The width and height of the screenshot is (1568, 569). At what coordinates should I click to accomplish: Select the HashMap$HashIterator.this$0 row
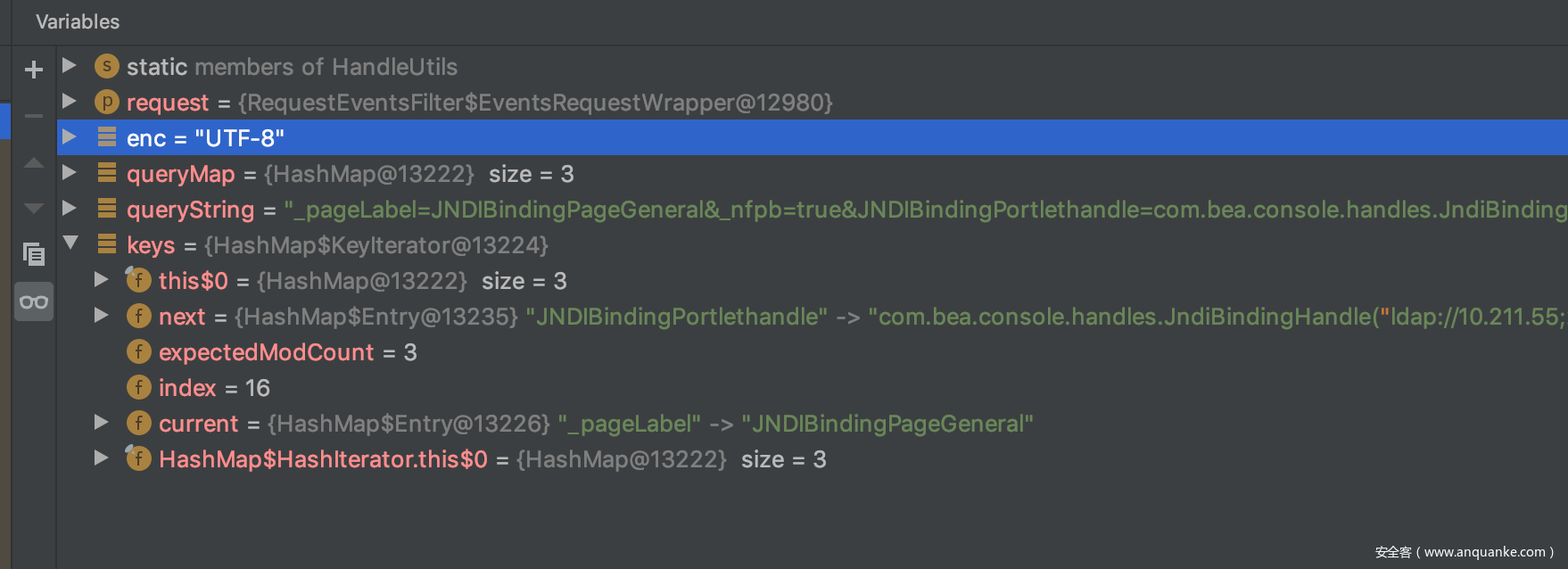point(323,459)
